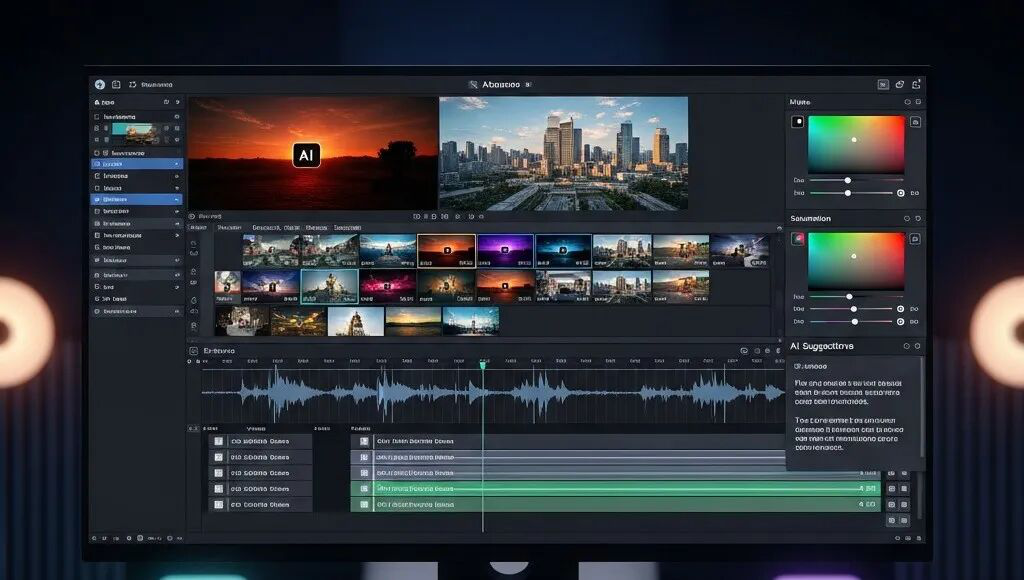Click the square icon of the darker green clip
The image size is (1024, 580).
pos(364,504)
